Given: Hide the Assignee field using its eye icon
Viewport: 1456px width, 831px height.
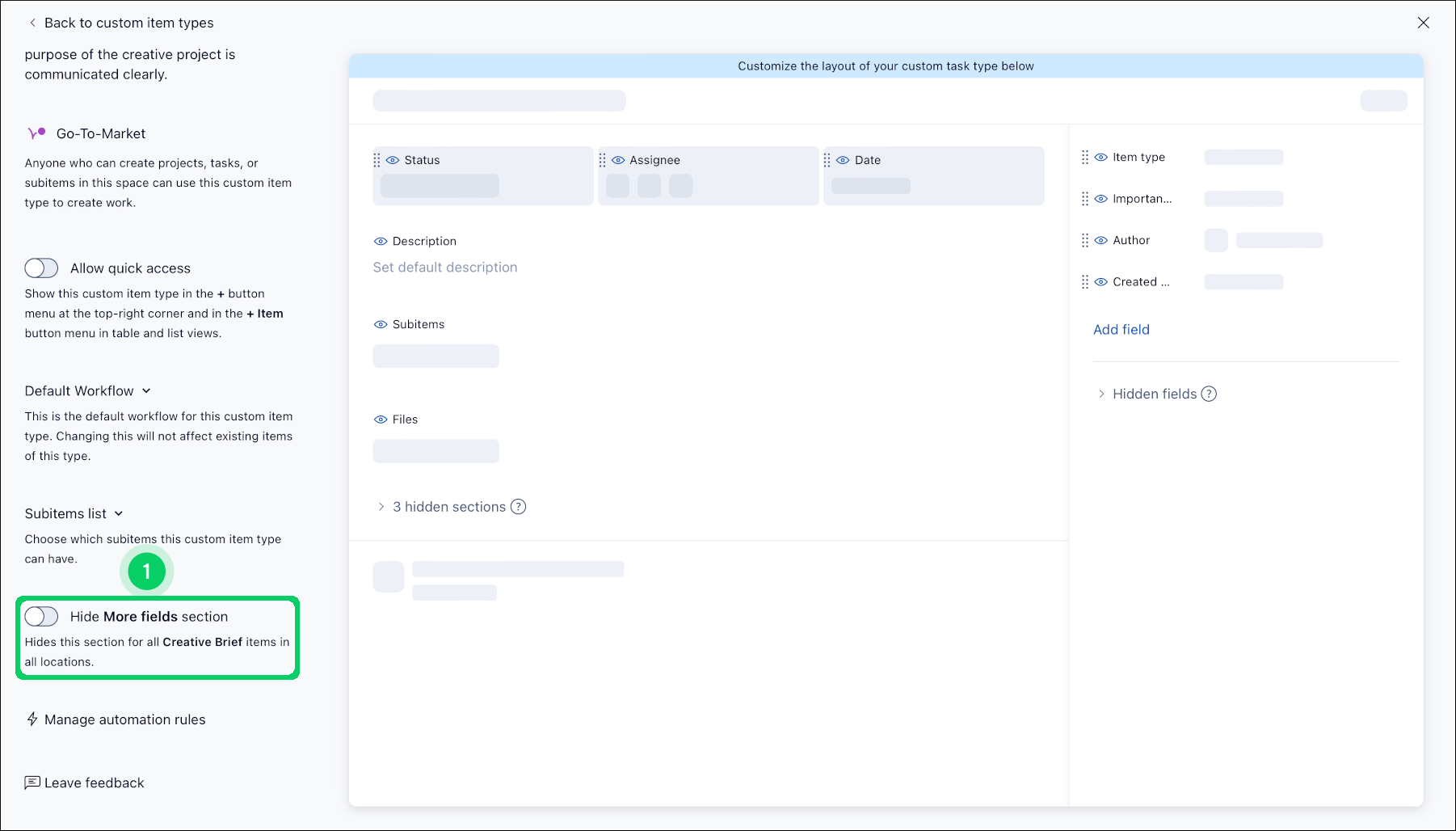Looking at the screenshot, I should tap(618, 160).
